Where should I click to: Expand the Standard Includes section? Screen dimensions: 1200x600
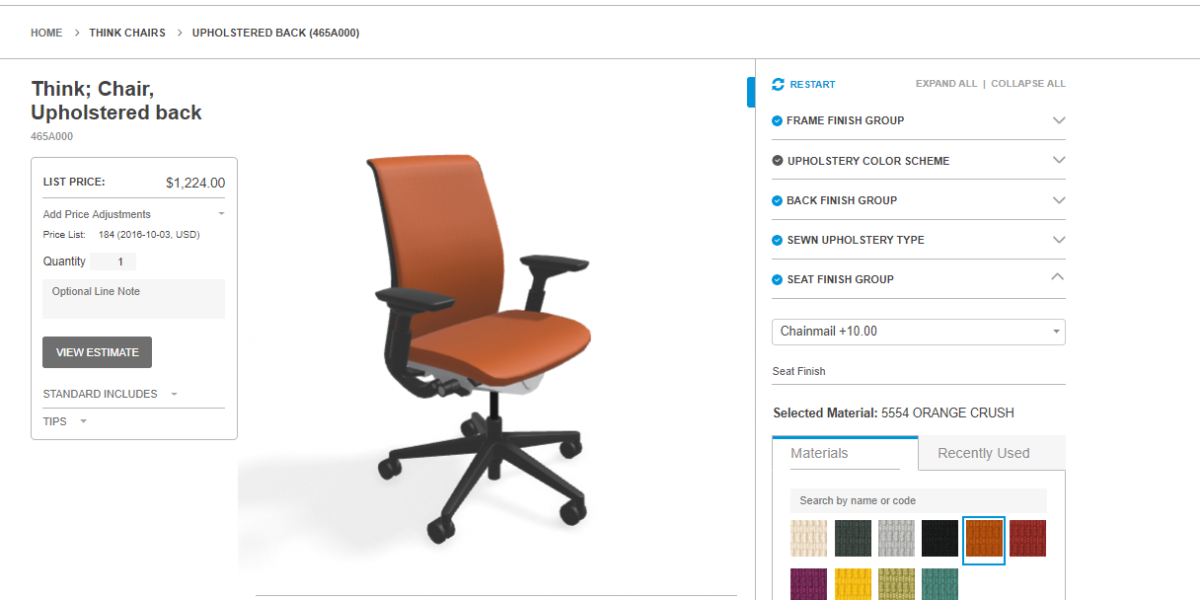[174, 394]
